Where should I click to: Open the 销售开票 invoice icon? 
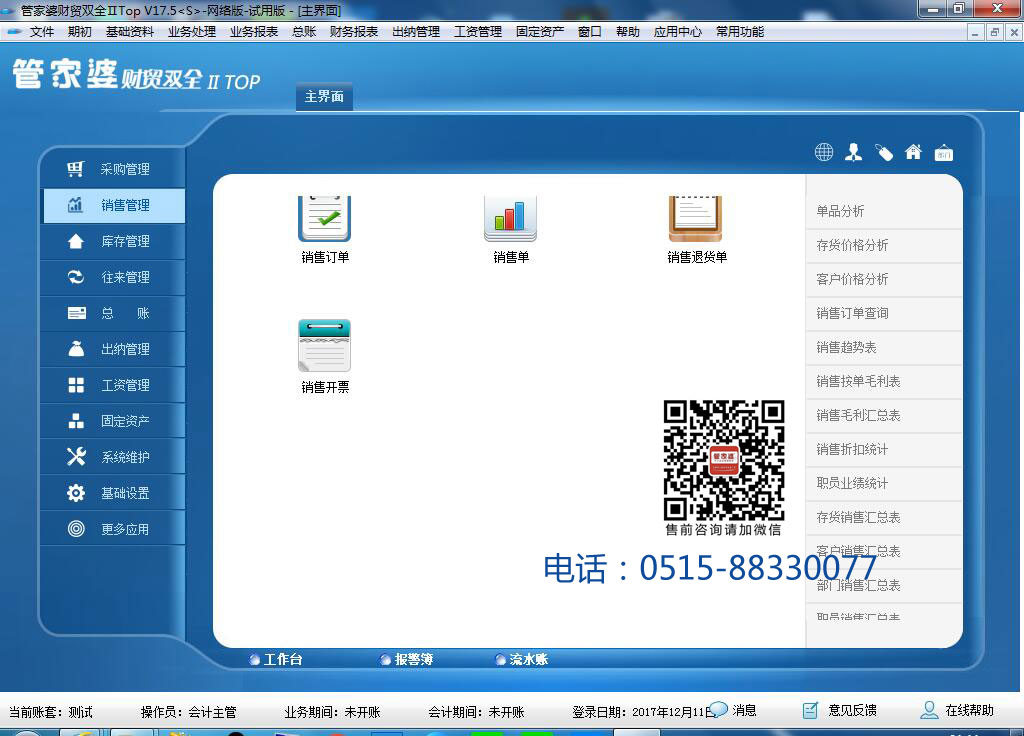click(x=325, y=345)
